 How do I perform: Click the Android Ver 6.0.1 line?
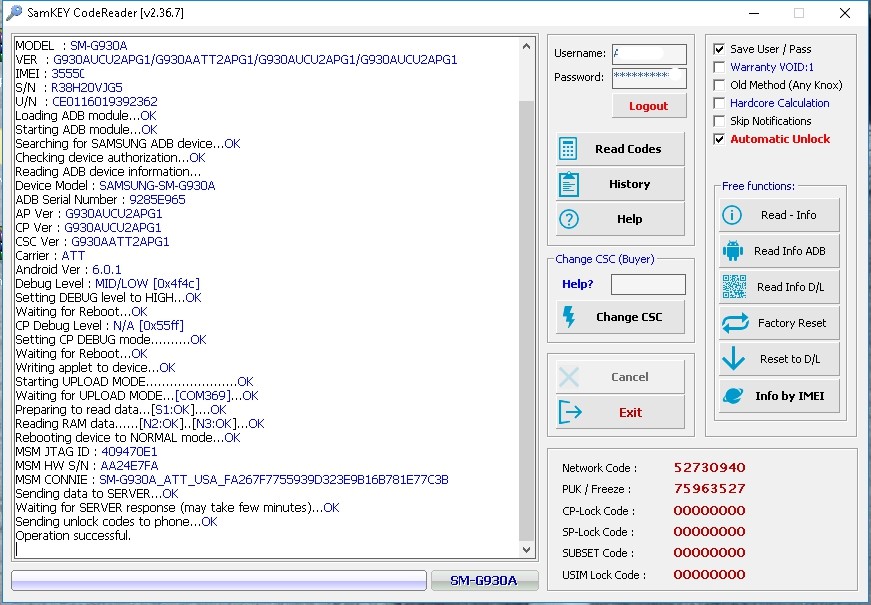[x=68, y=269]
